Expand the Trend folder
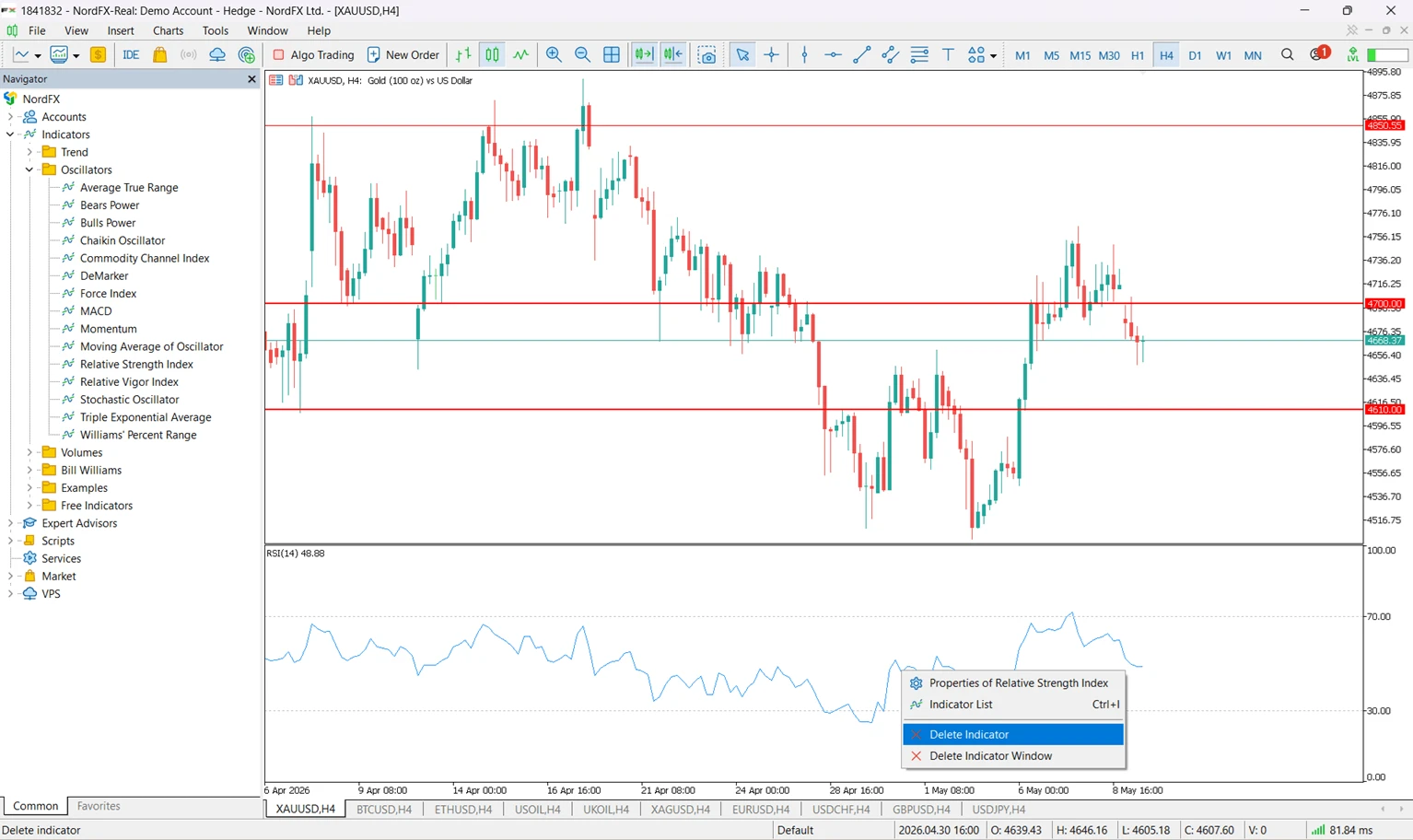Viewport: 1413px width, 840px height. coord(29,152)
